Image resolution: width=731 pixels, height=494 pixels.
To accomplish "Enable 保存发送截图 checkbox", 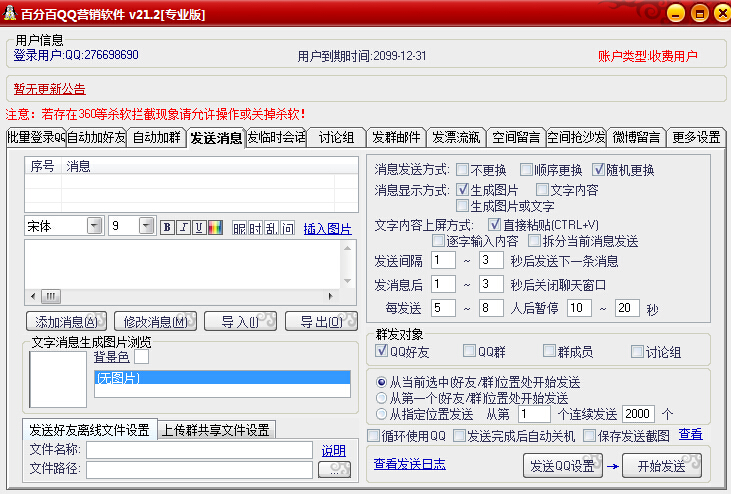I will tap(590, 436).
